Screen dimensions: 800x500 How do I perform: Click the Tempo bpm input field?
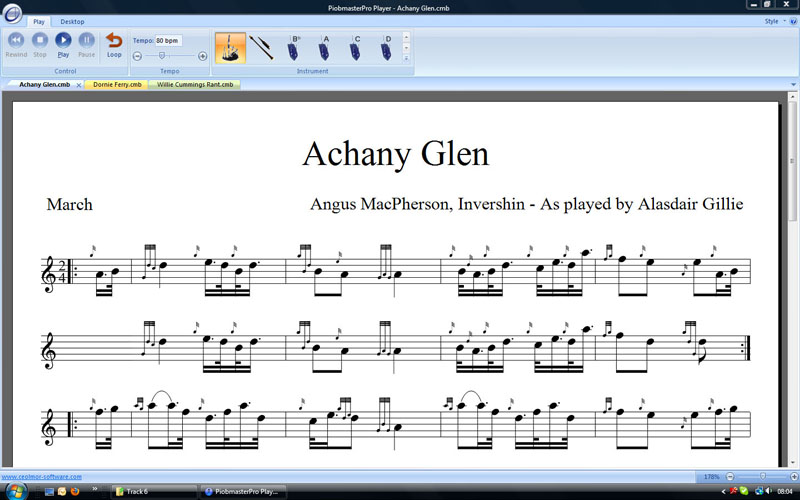[168, 40]
